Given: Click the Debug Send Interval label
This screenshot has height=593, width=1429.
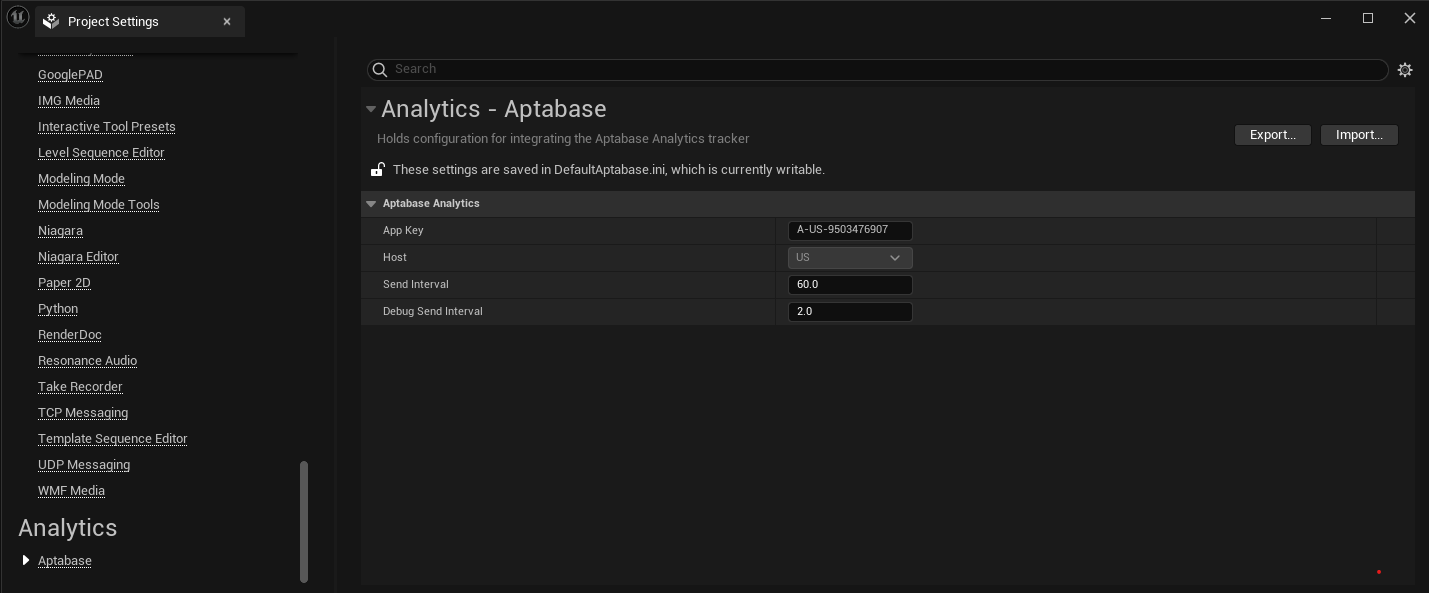Looking at the screenshot, I should click(x=433, y=311).
